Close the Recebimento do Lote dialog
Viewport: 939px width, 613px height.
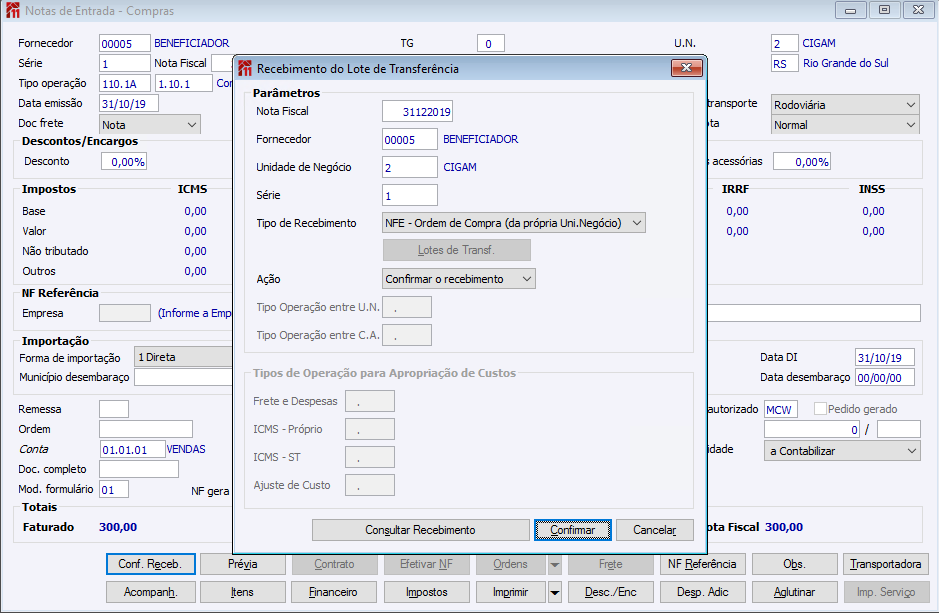[686, 68]
